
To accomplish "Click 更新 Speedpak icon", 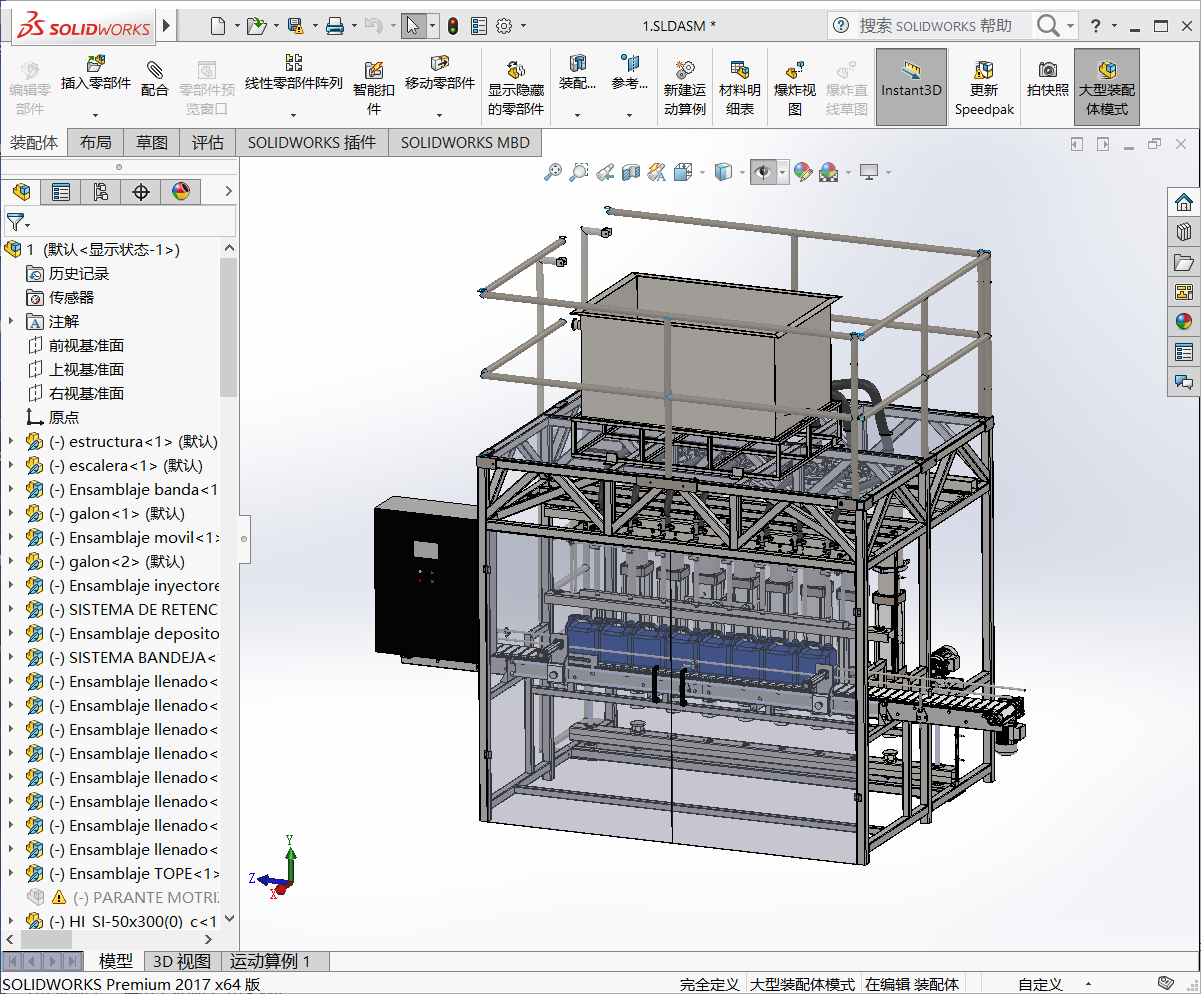I will 984,70.
